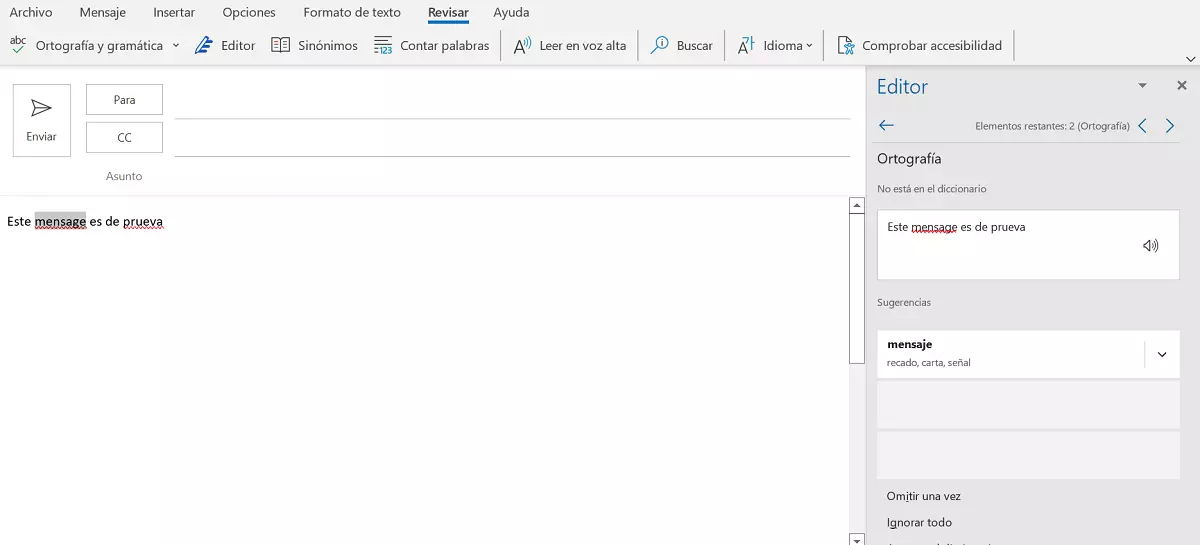Close the Editor pane

coord(1181,86)
